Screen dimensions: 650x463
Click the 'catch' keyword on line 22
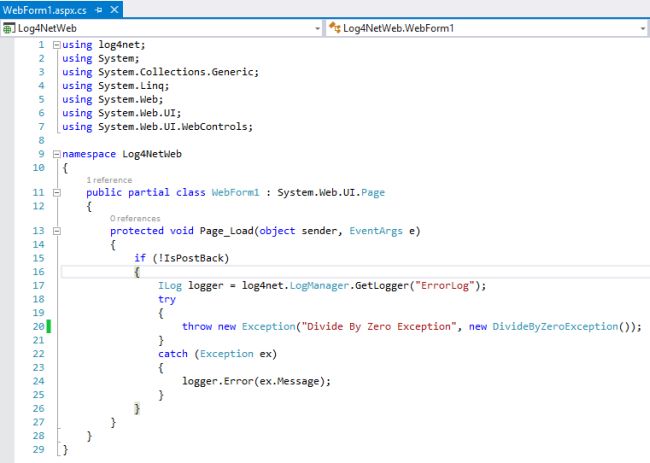click(x=173, y=354)
